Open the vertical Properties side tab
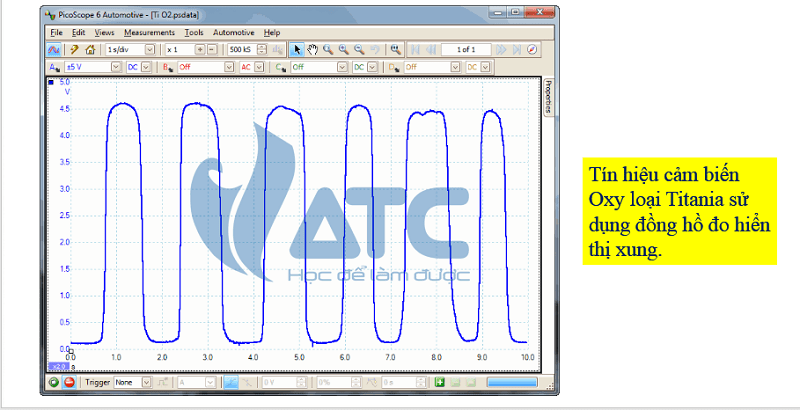The width and height of the screenshot is (800, 410). tap(548, 99)
